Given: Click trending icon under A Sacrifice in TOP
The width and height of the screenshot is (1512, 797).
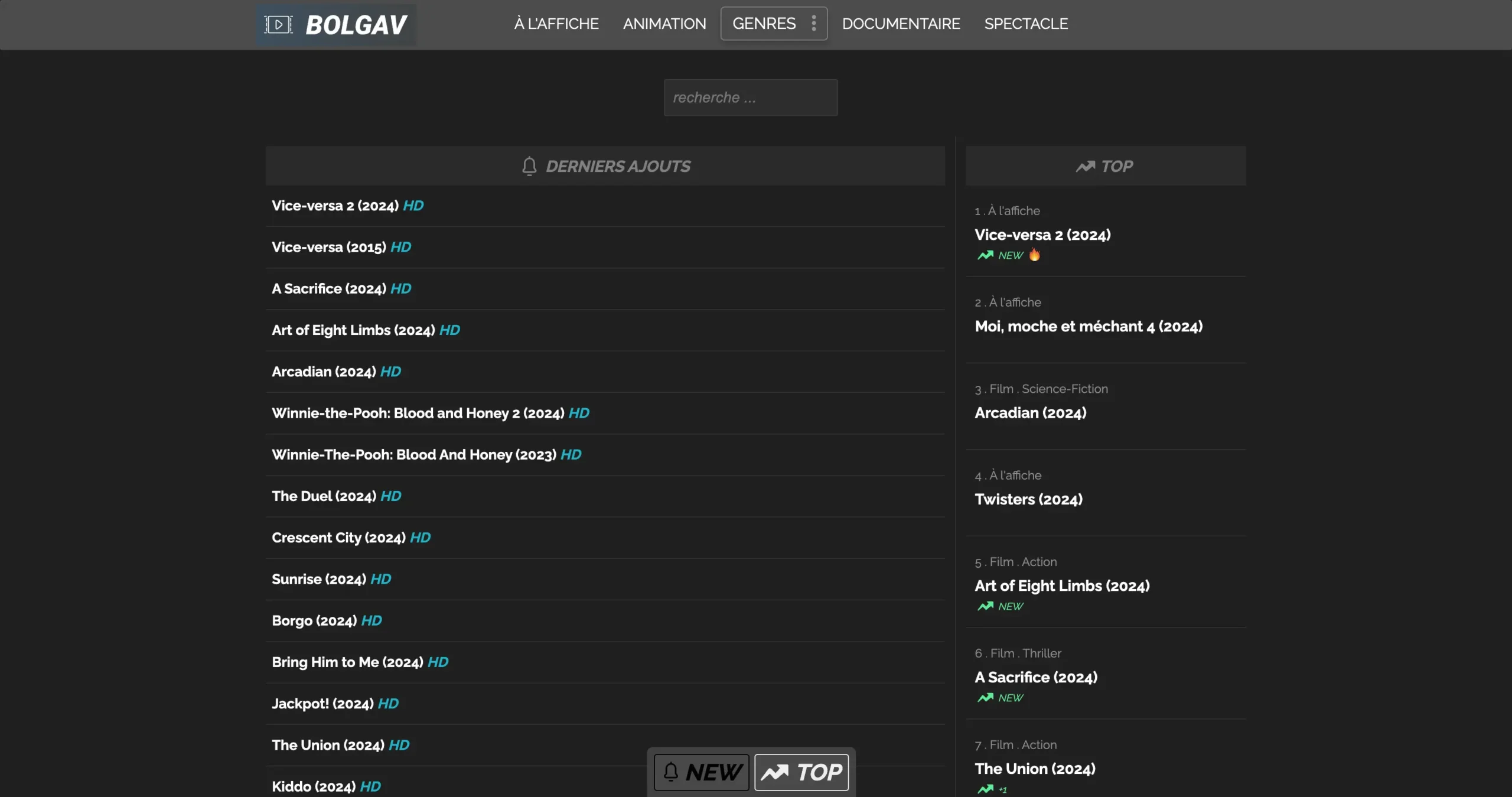Looking at the screenshot, I should pyautogui.click(x=985, y=698).
